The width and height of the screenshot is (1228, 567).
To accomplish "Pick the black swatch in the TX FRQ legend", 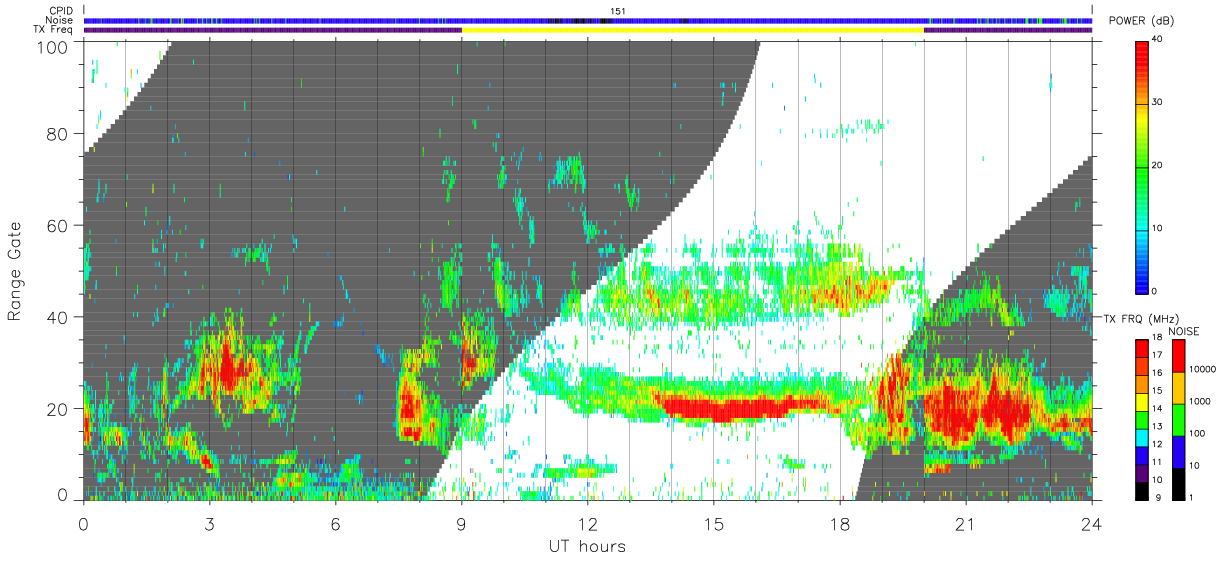I will click(1141, 490).
